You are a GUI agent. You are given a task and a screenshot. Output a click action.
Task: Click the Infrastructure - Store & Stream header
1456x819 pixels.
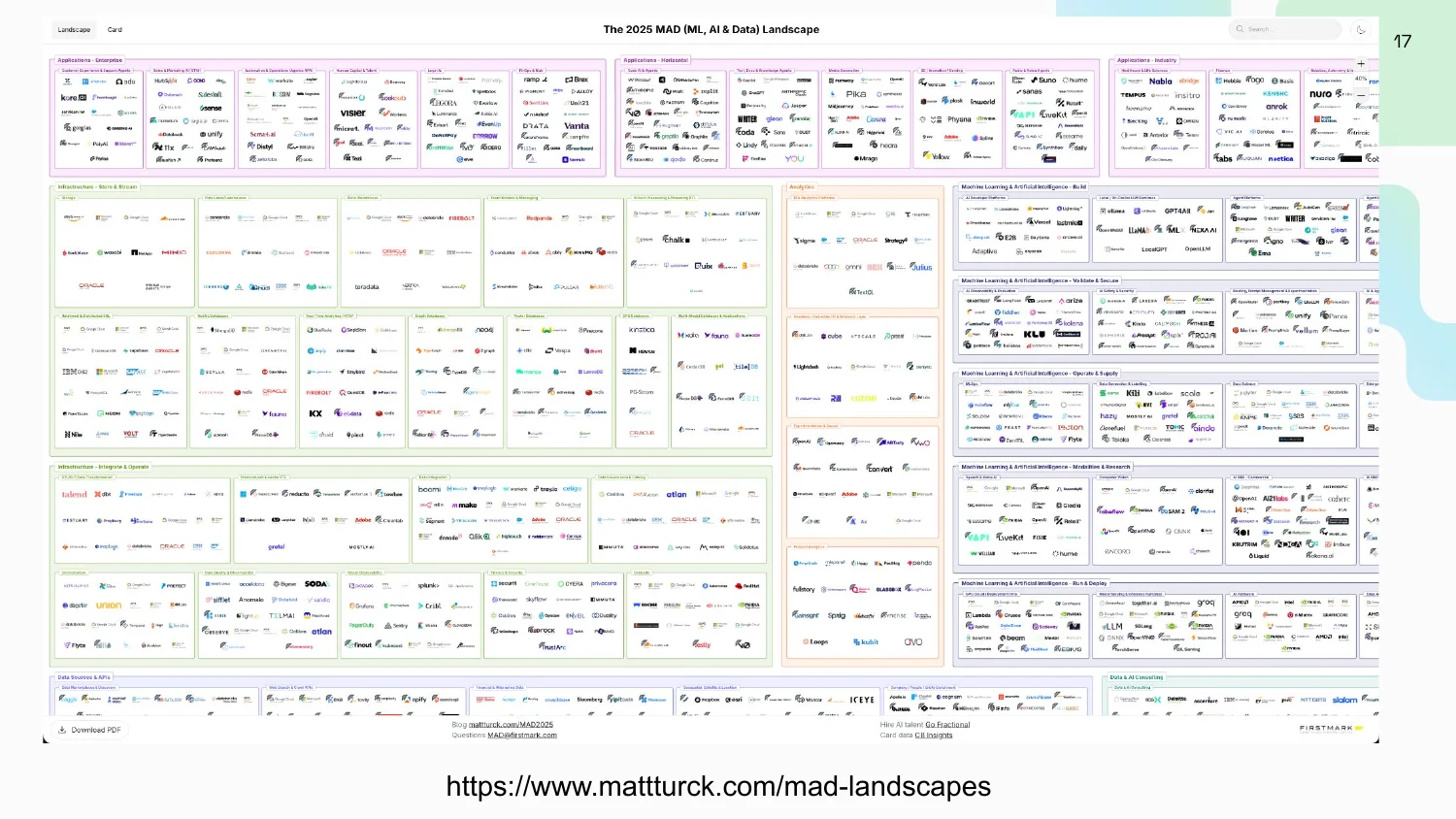click(97, 187)
